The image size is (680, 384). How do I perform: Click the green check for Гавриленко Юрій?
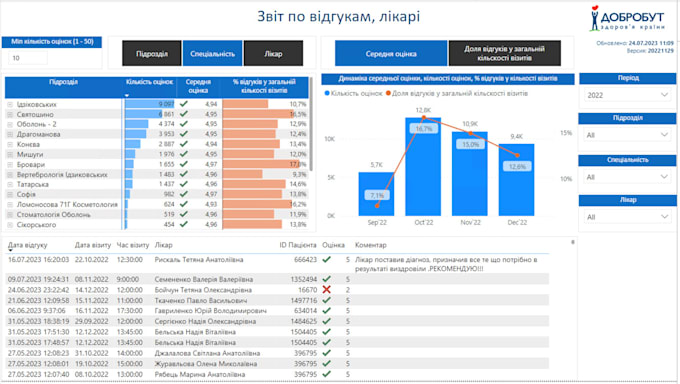[327, 311]
